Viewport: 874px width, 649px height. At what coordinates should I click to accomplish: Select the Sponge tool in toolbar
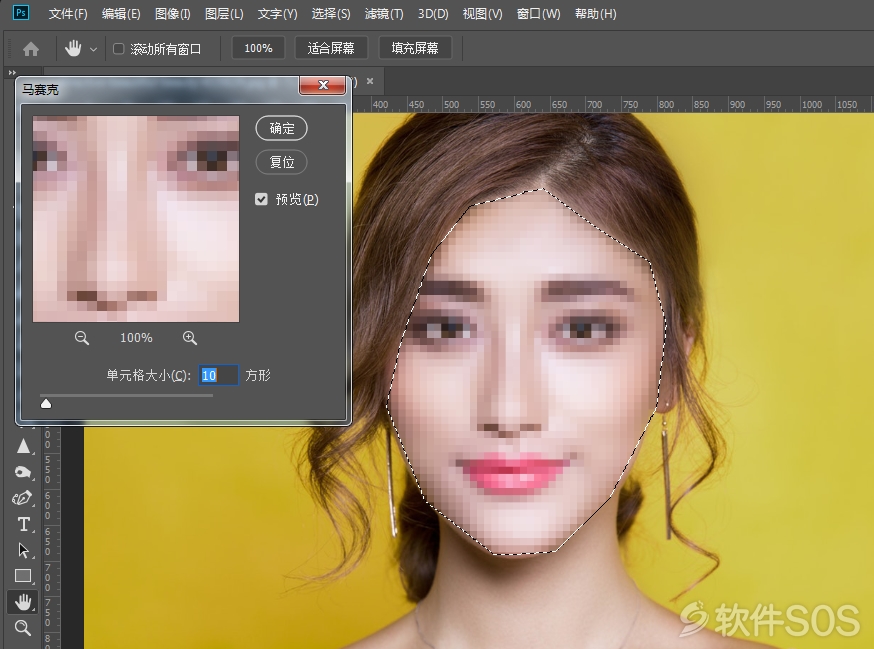pos(23,472)
